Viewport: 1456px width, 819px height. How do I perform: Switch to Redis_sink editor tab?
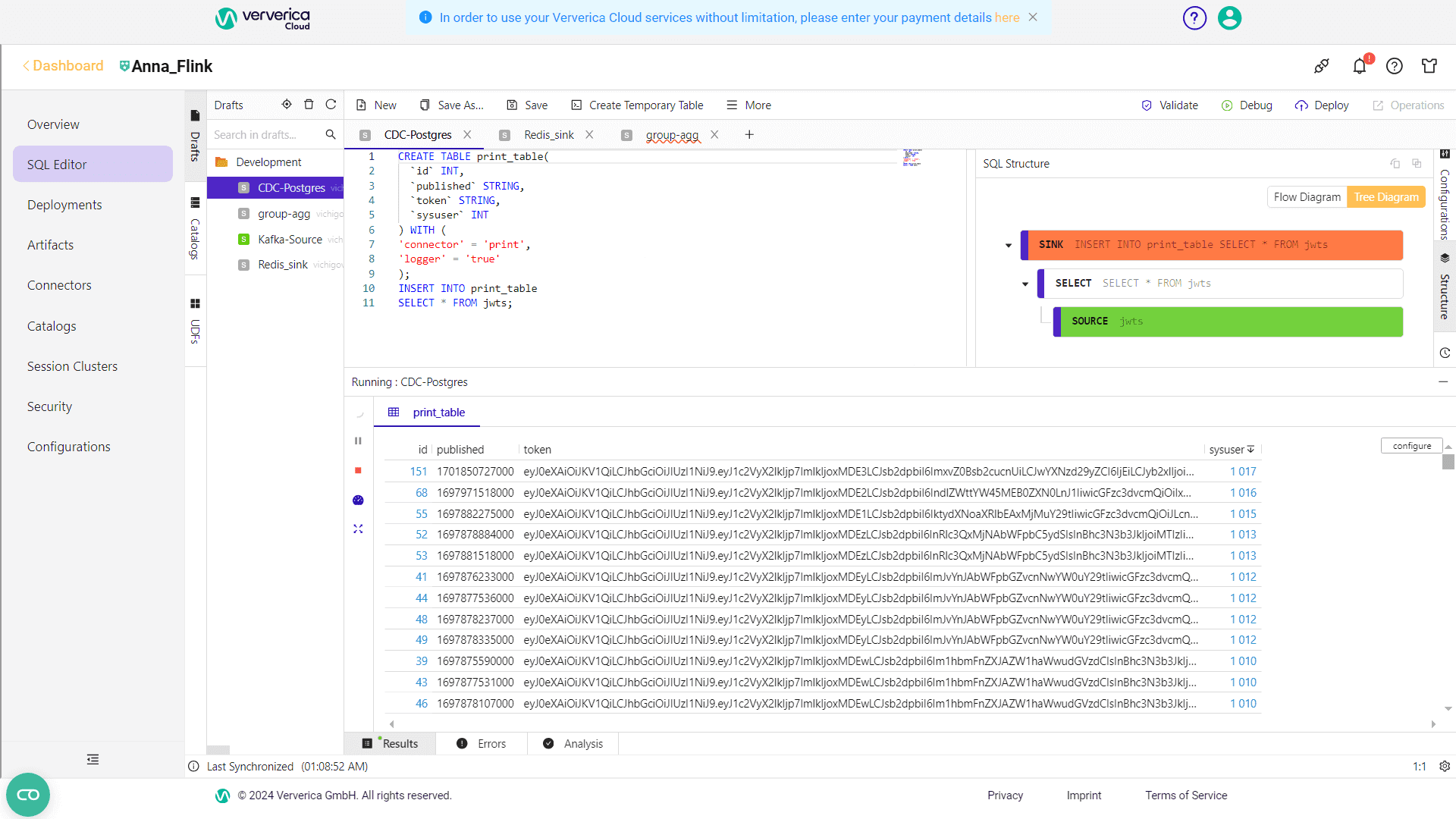click(548, 134)
